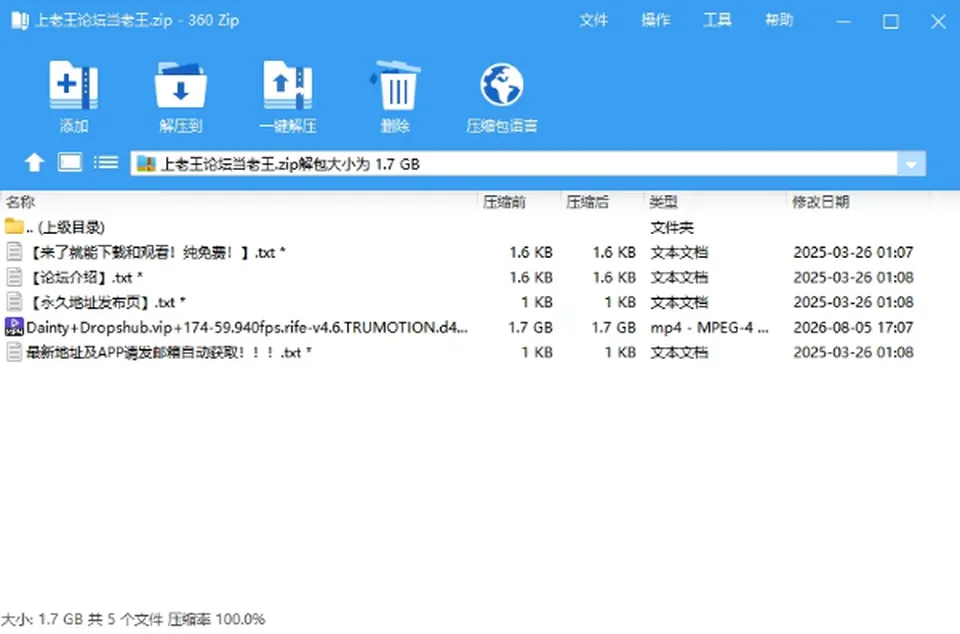Viewport: 960px width, 634px height.
Task: Maximize the 360 Zip window
Action: (891, 21)
